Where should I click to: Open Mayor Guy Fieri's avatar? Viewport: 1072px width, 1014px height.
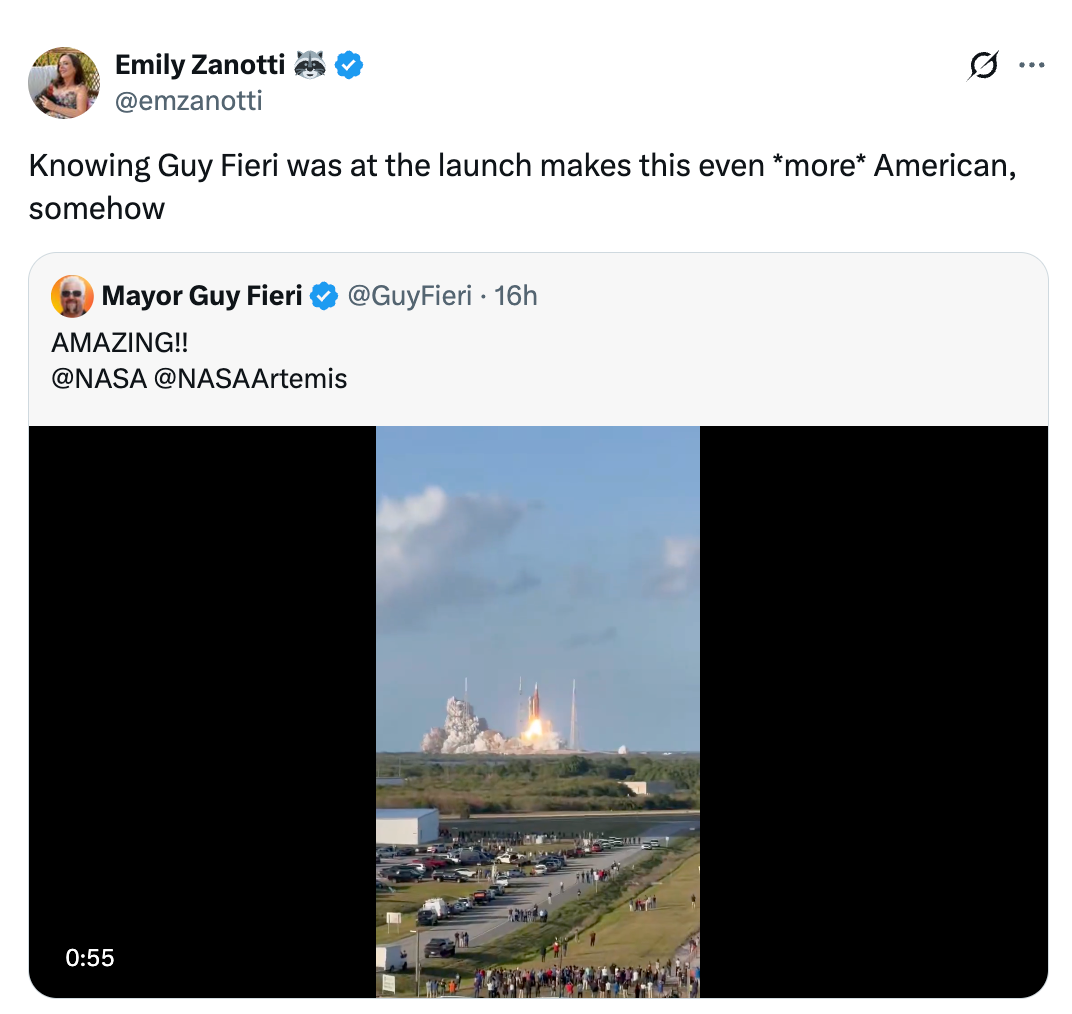coord(70,296)
